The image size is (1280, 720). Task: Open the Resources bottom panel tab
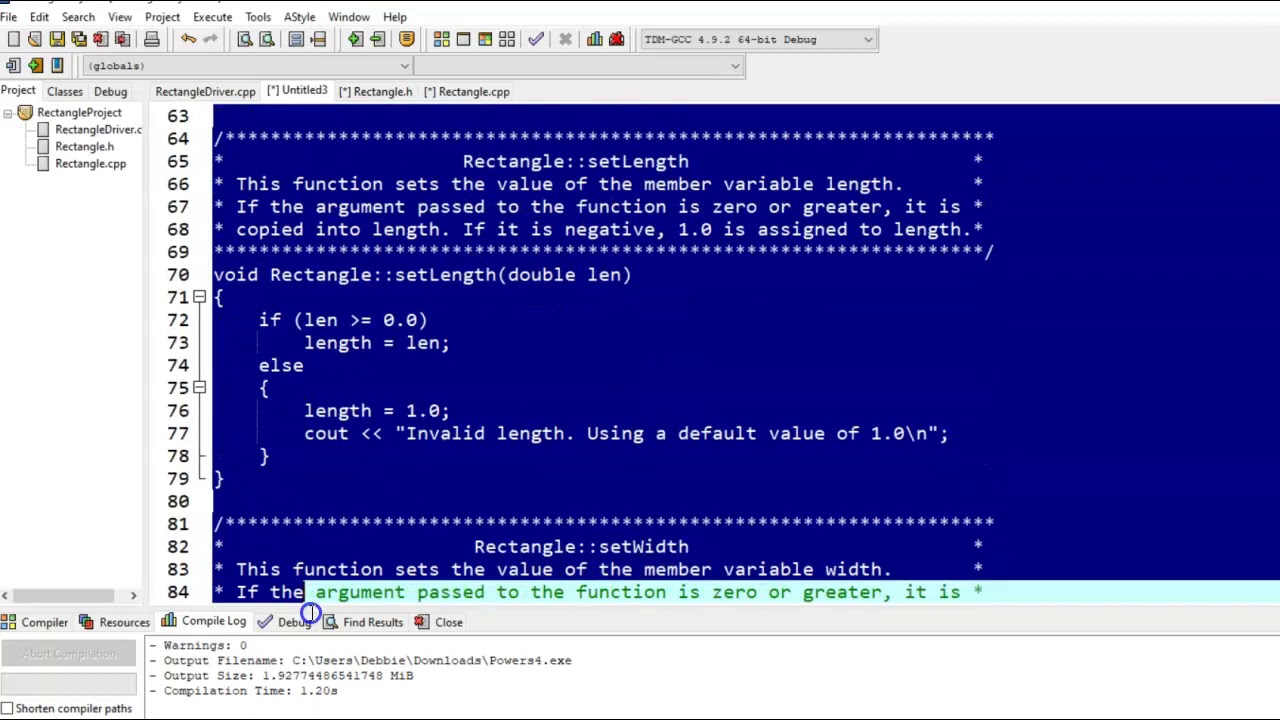115,622
